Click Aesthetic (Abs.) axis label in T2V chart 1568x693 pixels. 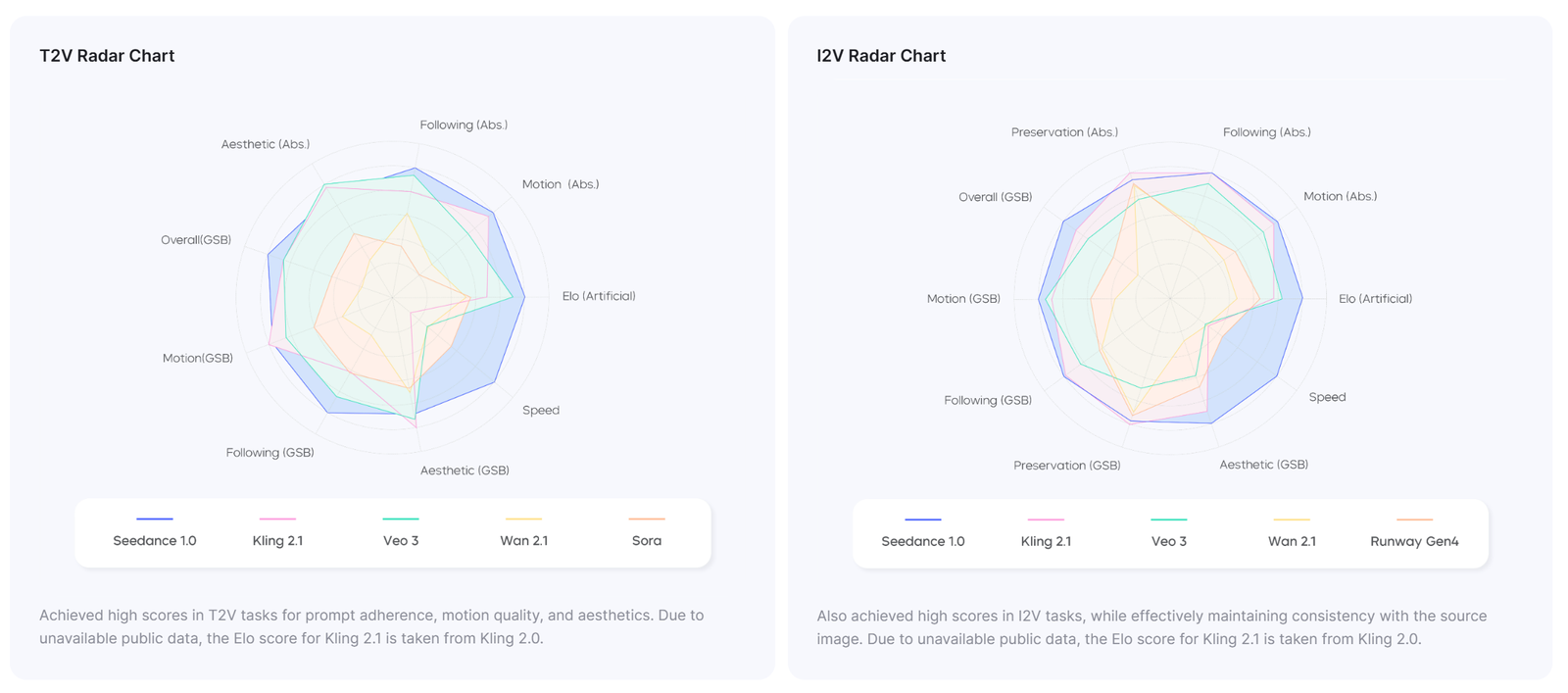266,144
